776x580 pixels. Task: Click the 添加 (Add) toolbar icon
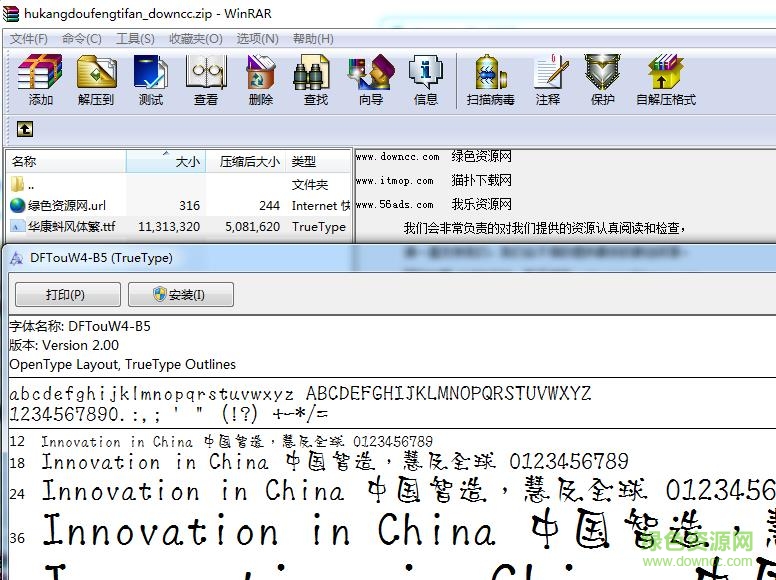pyautogui.click(x=40, y=80)
